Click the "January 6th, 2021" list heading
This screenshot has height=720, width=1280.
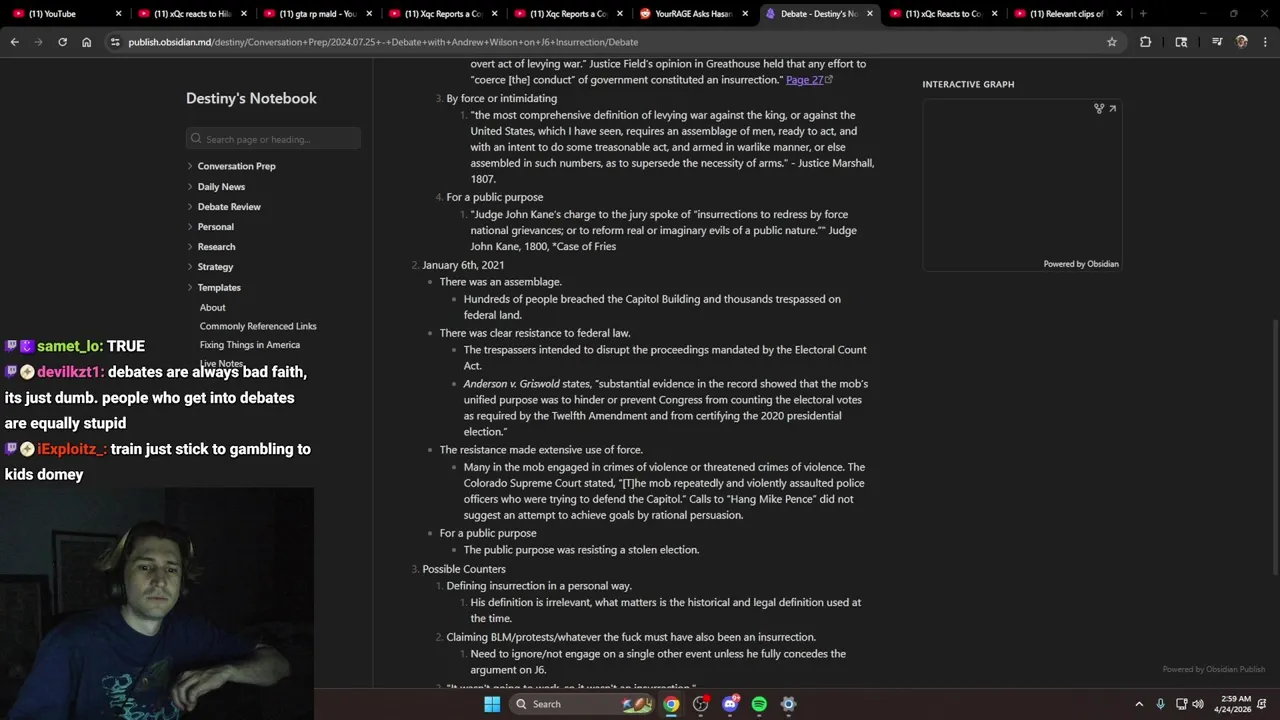pyautogui.click(x=463, y=265)
